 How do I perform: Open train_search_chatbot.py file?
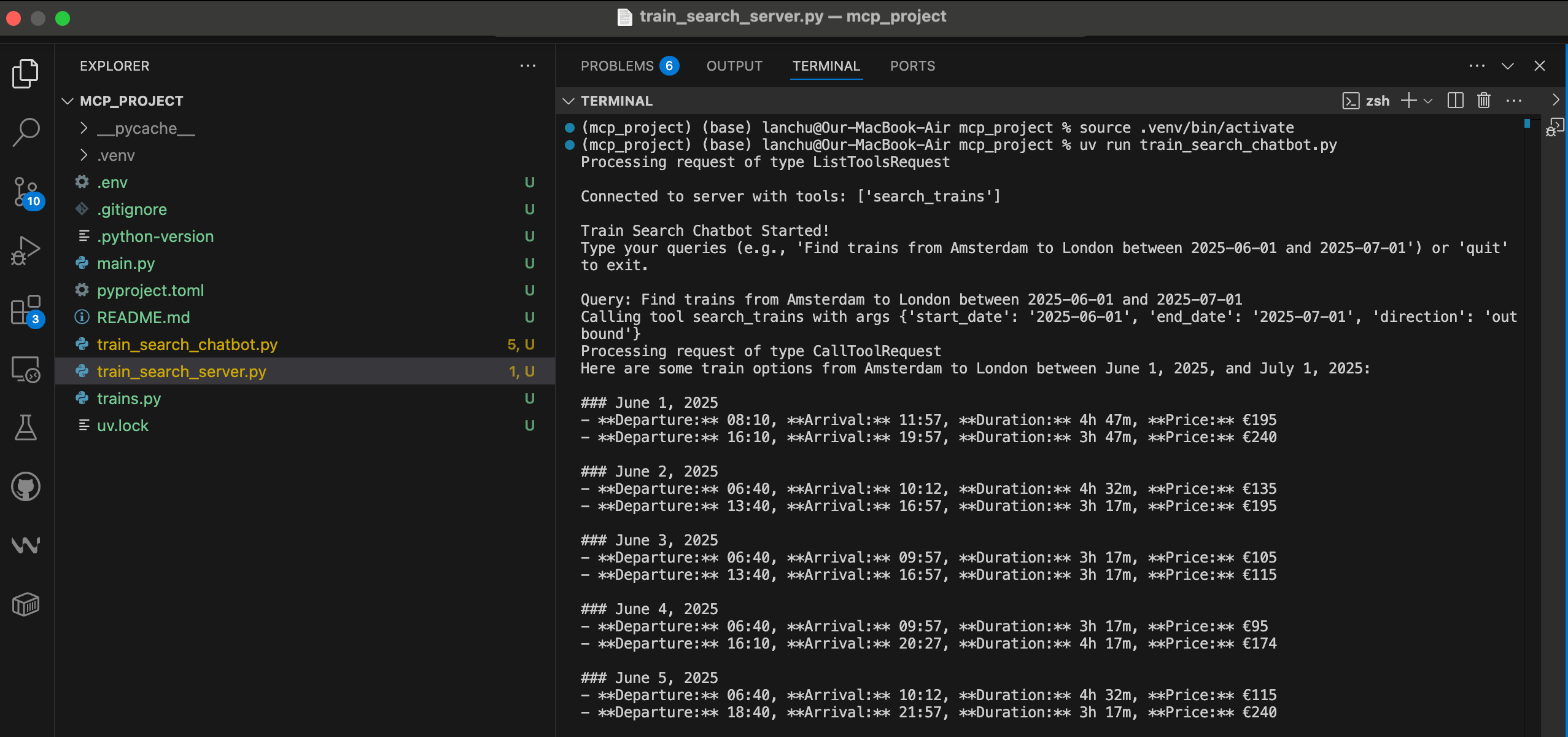187,345
